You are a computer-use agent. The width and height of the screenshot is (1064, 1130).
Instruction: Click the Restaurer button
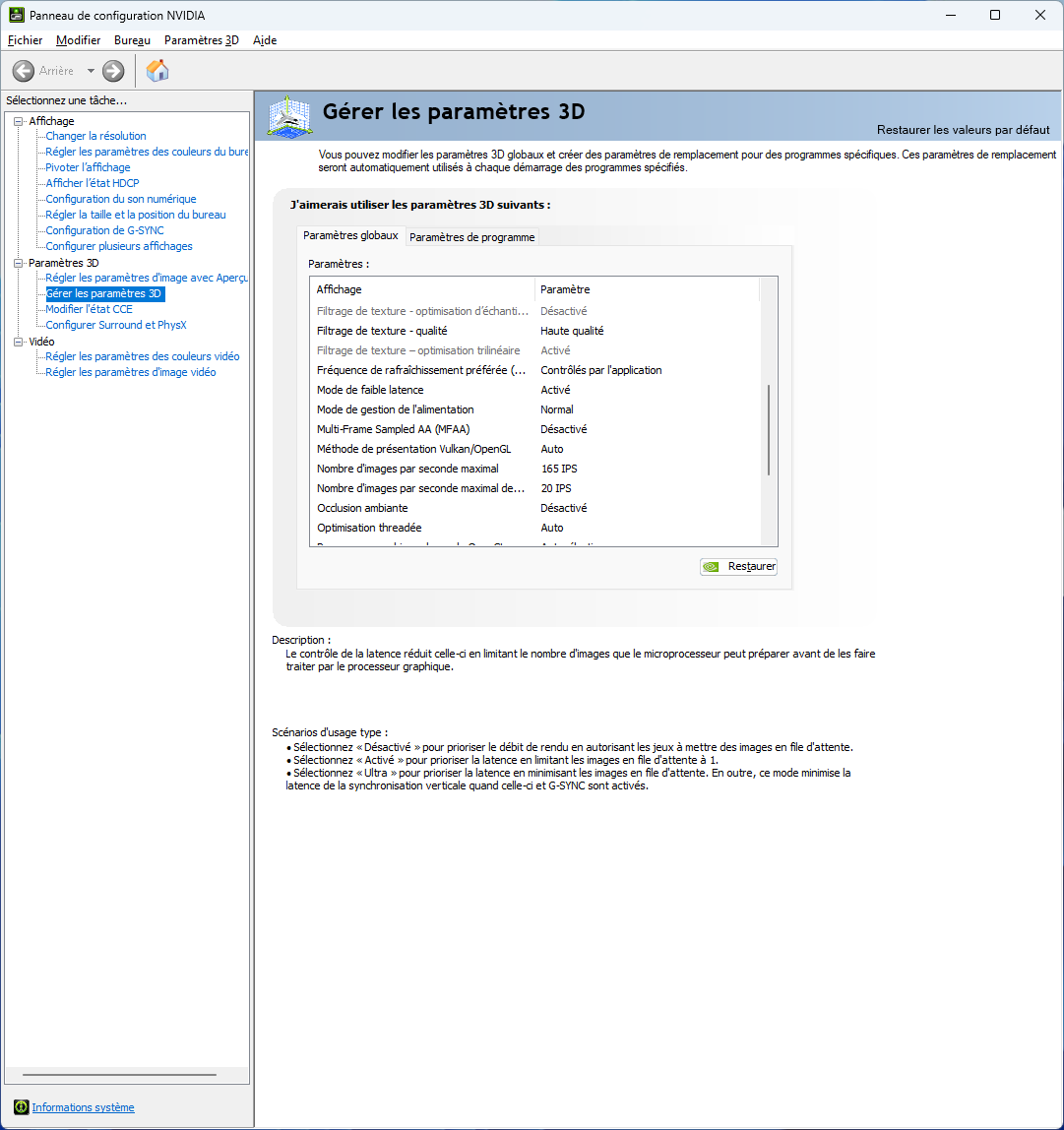[738, 566]
